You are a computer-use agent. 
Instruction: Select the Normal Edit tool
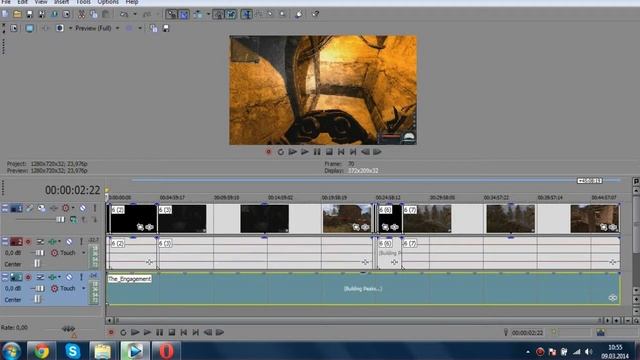[x=247, y=14]
